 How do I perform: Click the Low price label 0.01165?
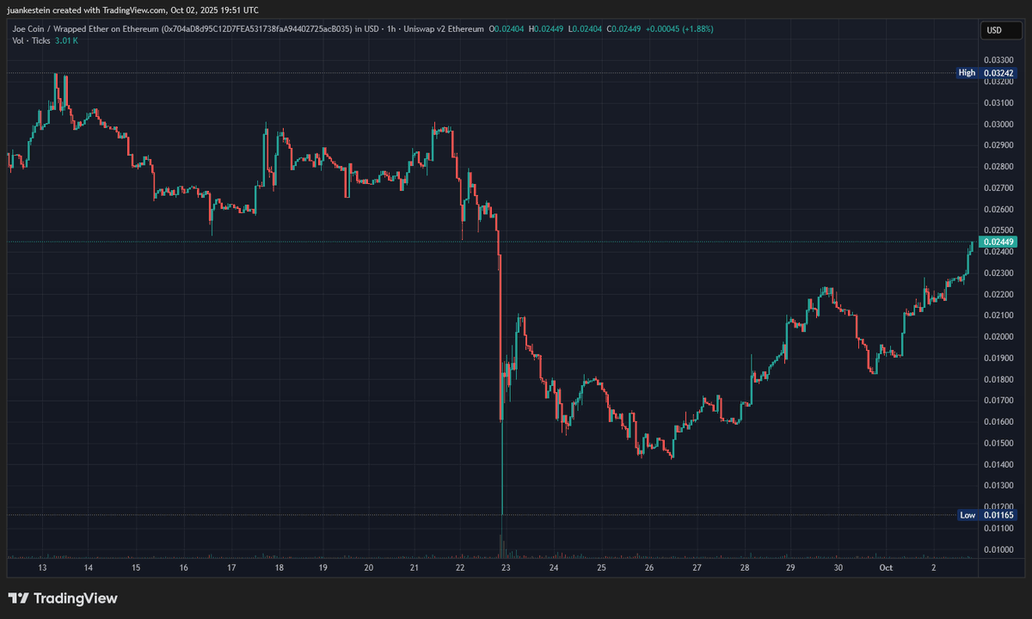[x=998, y=515]
